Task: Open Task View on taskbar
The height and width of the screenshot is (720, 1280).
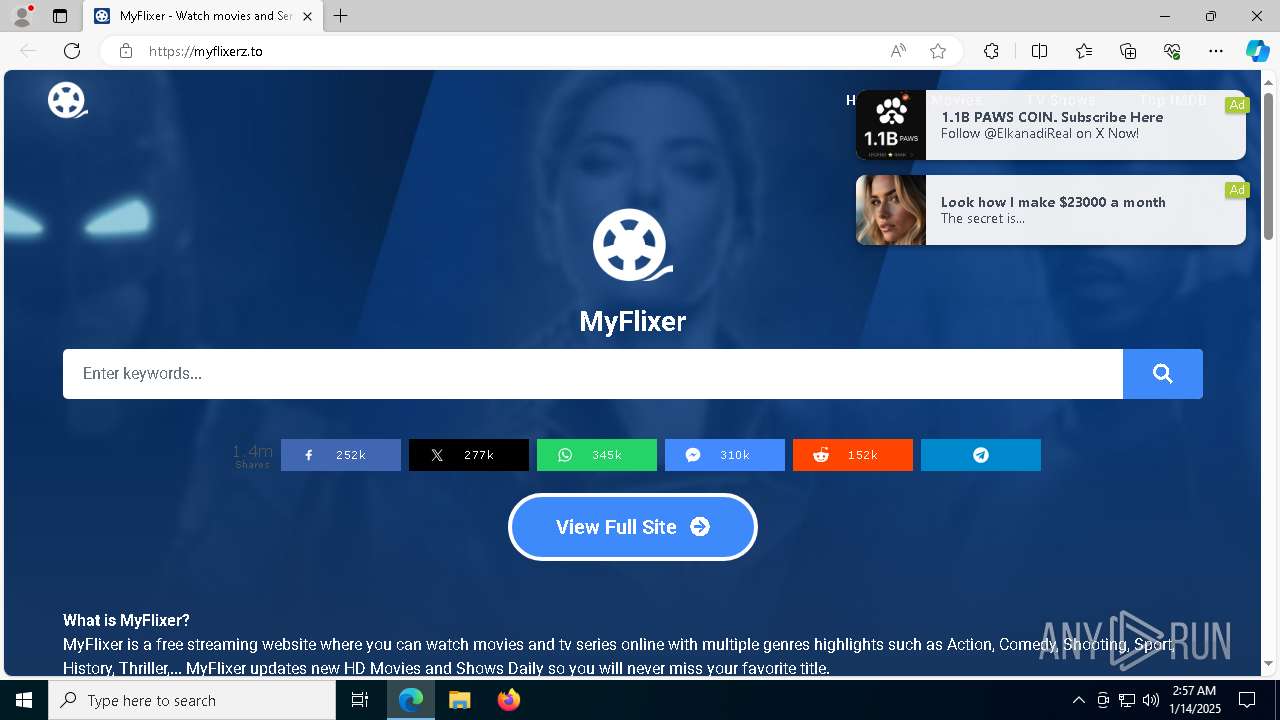Action: coord(361,700)
